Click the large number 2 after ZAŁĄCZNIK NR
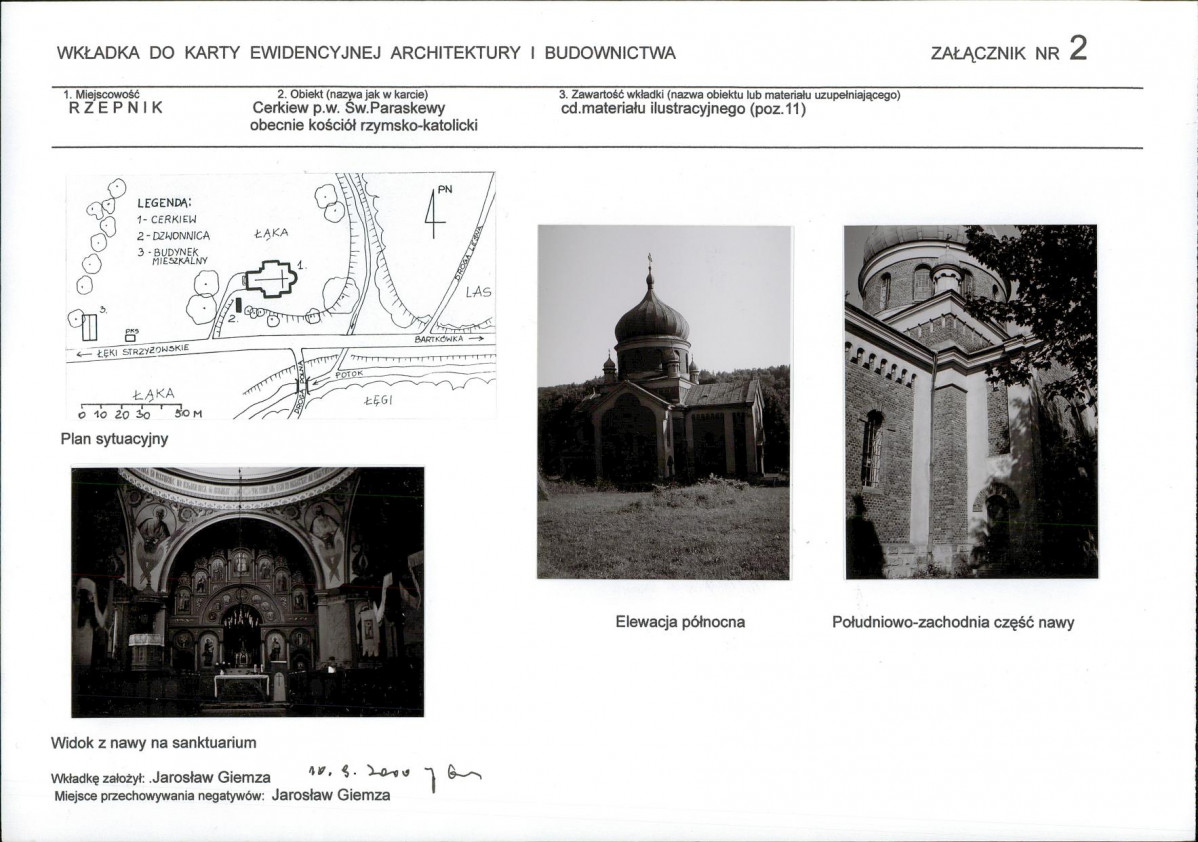The width and height of the screenshot is (1198, 842). click(1077, 49)
